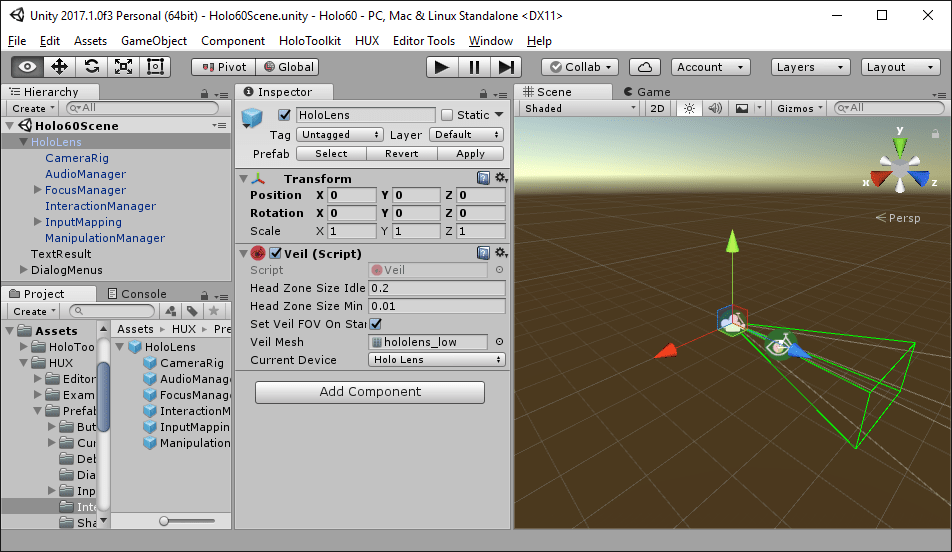The image size is (952, 552).
Task: Enable the Static checkbox
Action: pyautogui.click(x=447, y=115)
